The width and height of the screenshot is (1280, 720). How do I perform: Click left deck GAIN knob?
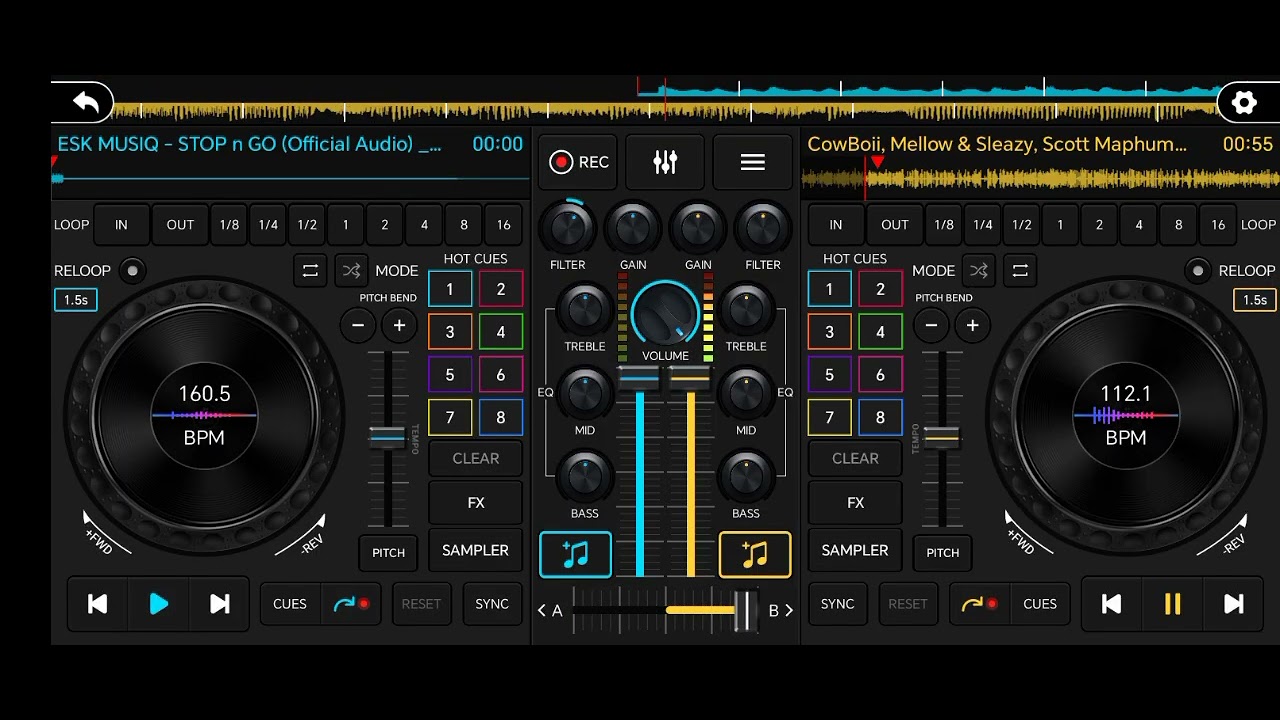633,229
